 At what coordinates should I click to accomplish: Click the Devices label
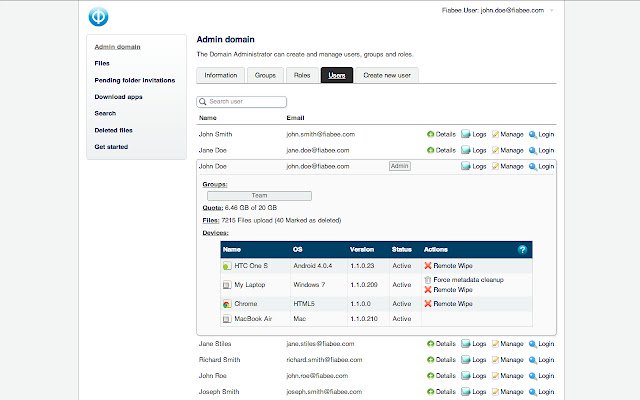click(x=215, y=233)
